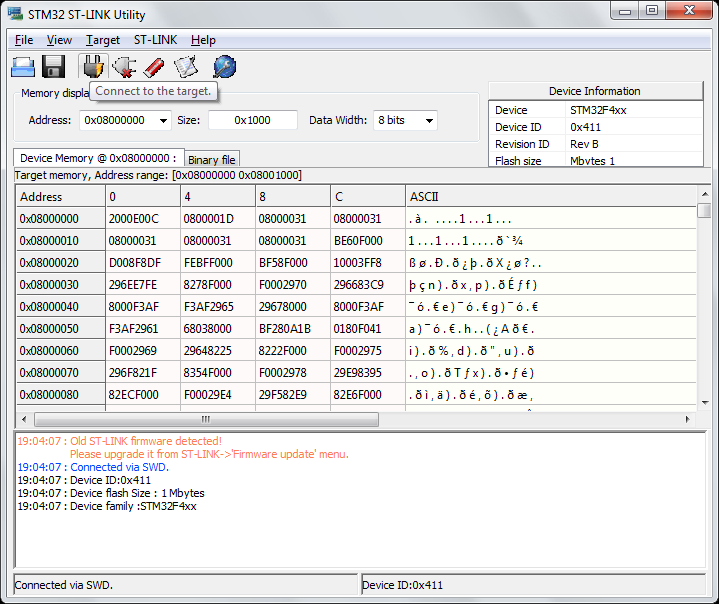Click Revision ID value Rev B
719x604 pixels.
(584, 144)
